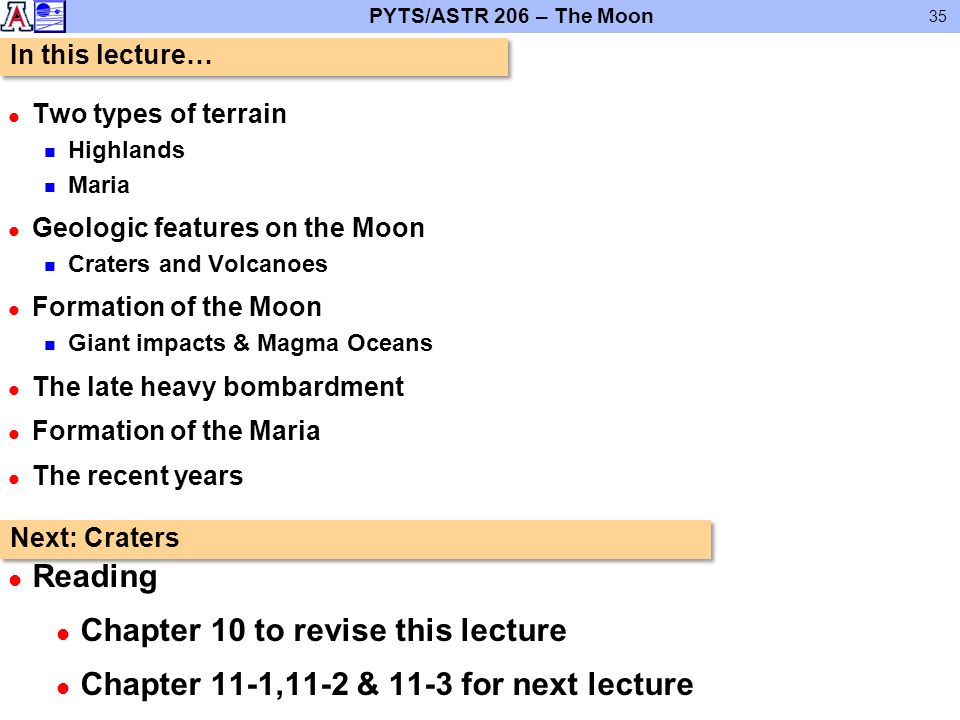Select the 'Formation of the Moon' line
Screen dimensions: 960x720
click(x=177, y=307)
